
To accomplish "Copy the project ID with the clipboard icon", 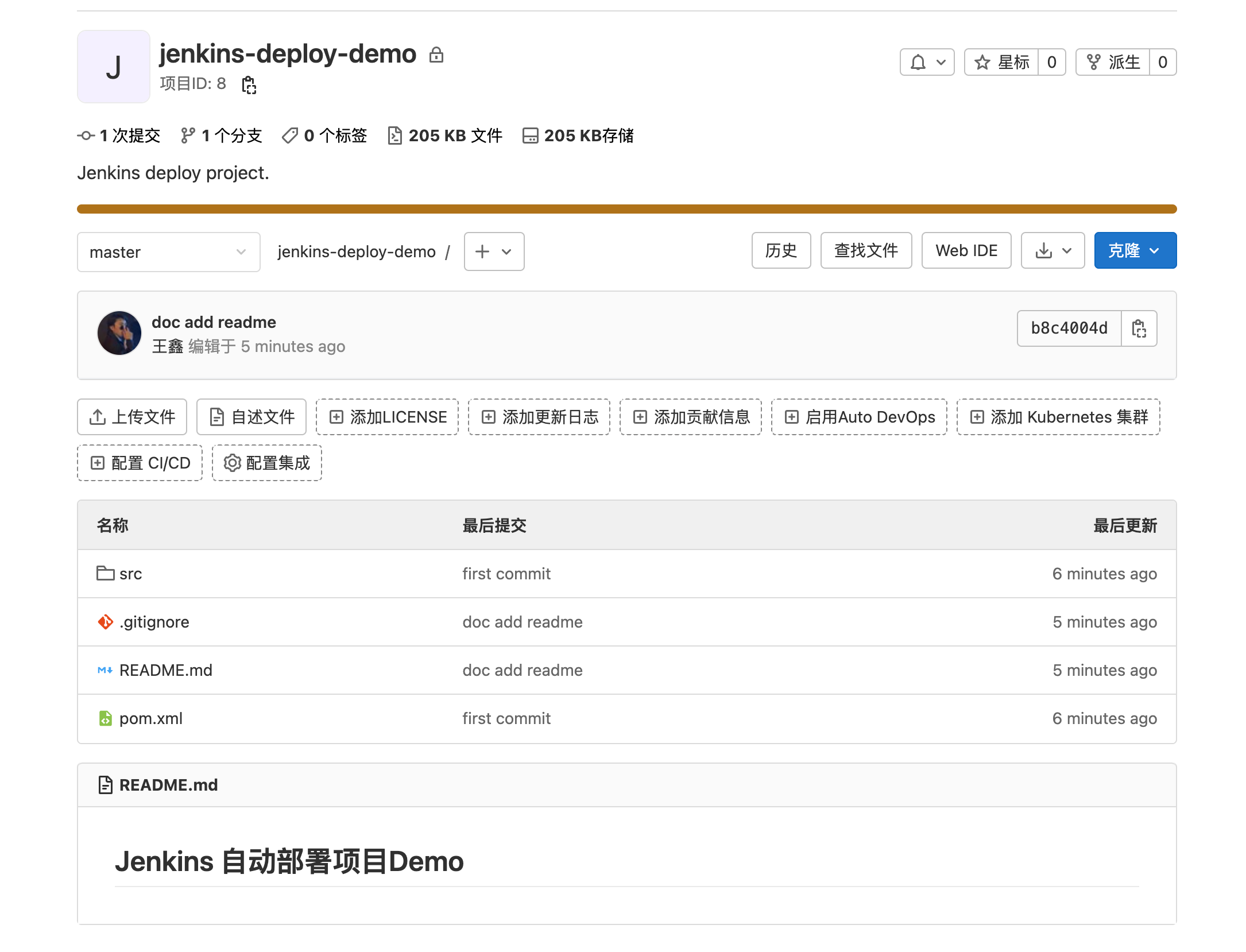I will [249, 85].
